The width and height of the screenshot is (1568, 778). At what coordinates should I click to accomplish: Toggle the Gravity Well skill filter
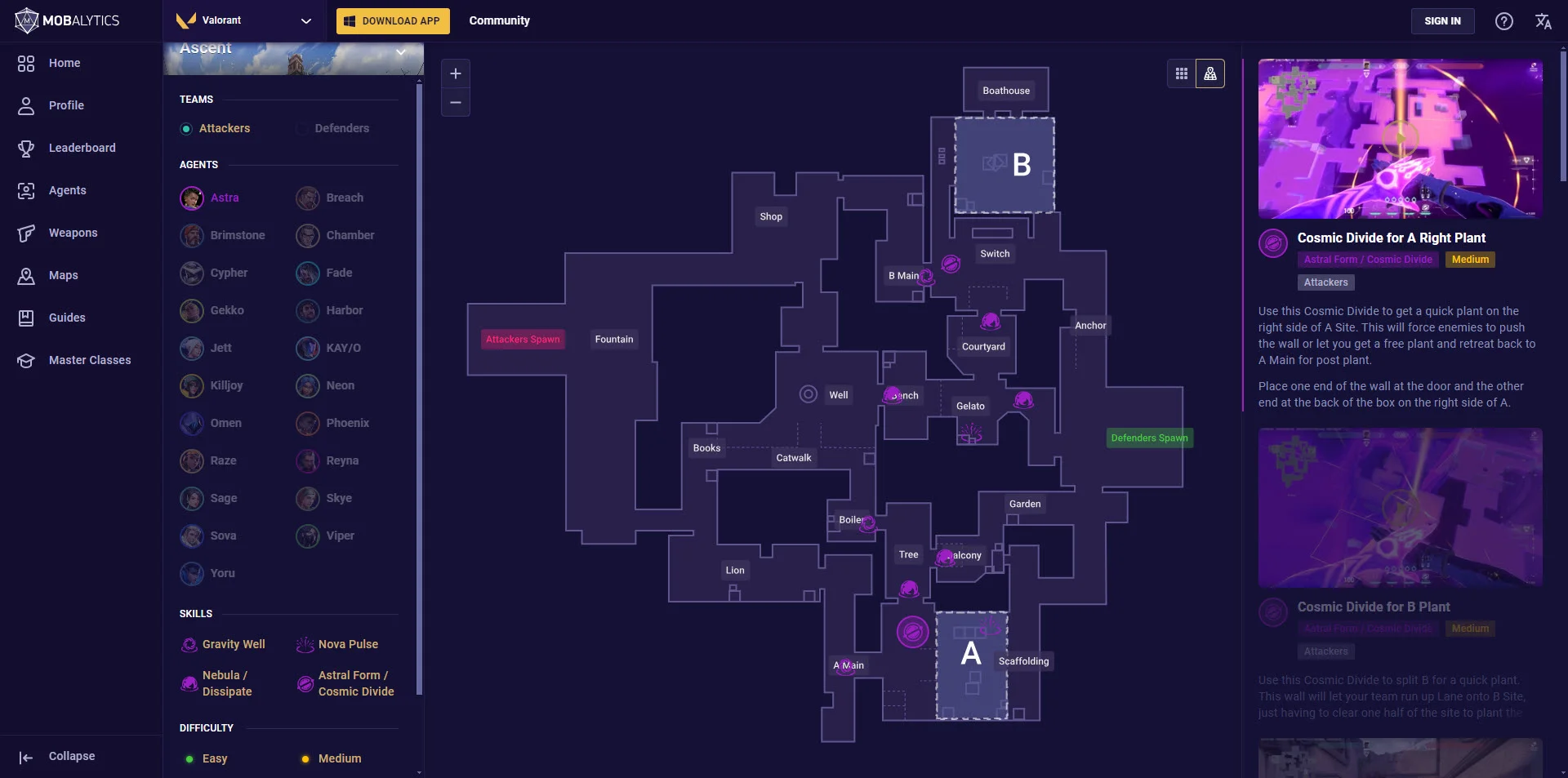click(223, 644)
